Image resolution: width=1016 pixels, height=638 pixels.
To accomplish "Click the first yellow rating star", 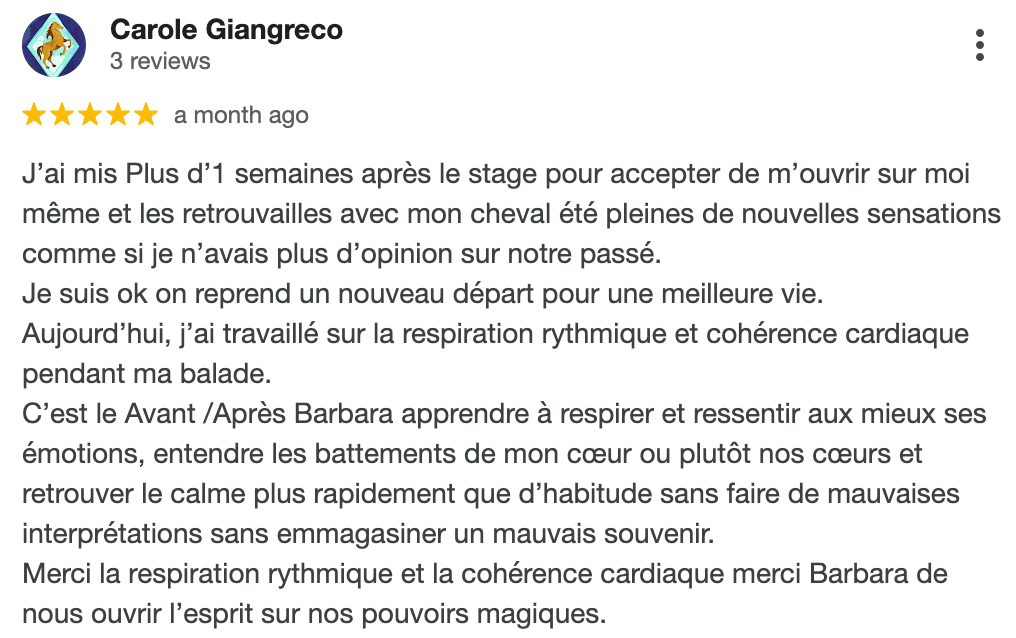I will click(x=34, y=115).
